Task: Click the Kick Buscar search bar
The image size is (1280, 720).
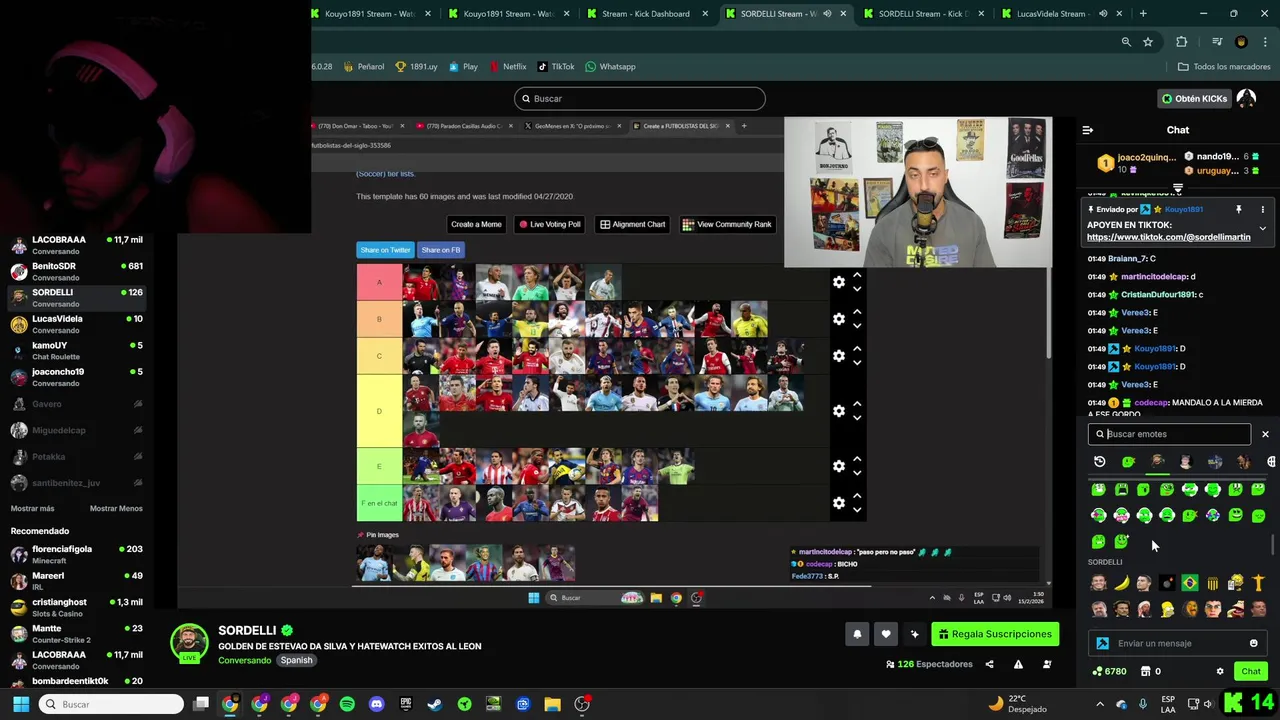Action: [x=640, y=98]
